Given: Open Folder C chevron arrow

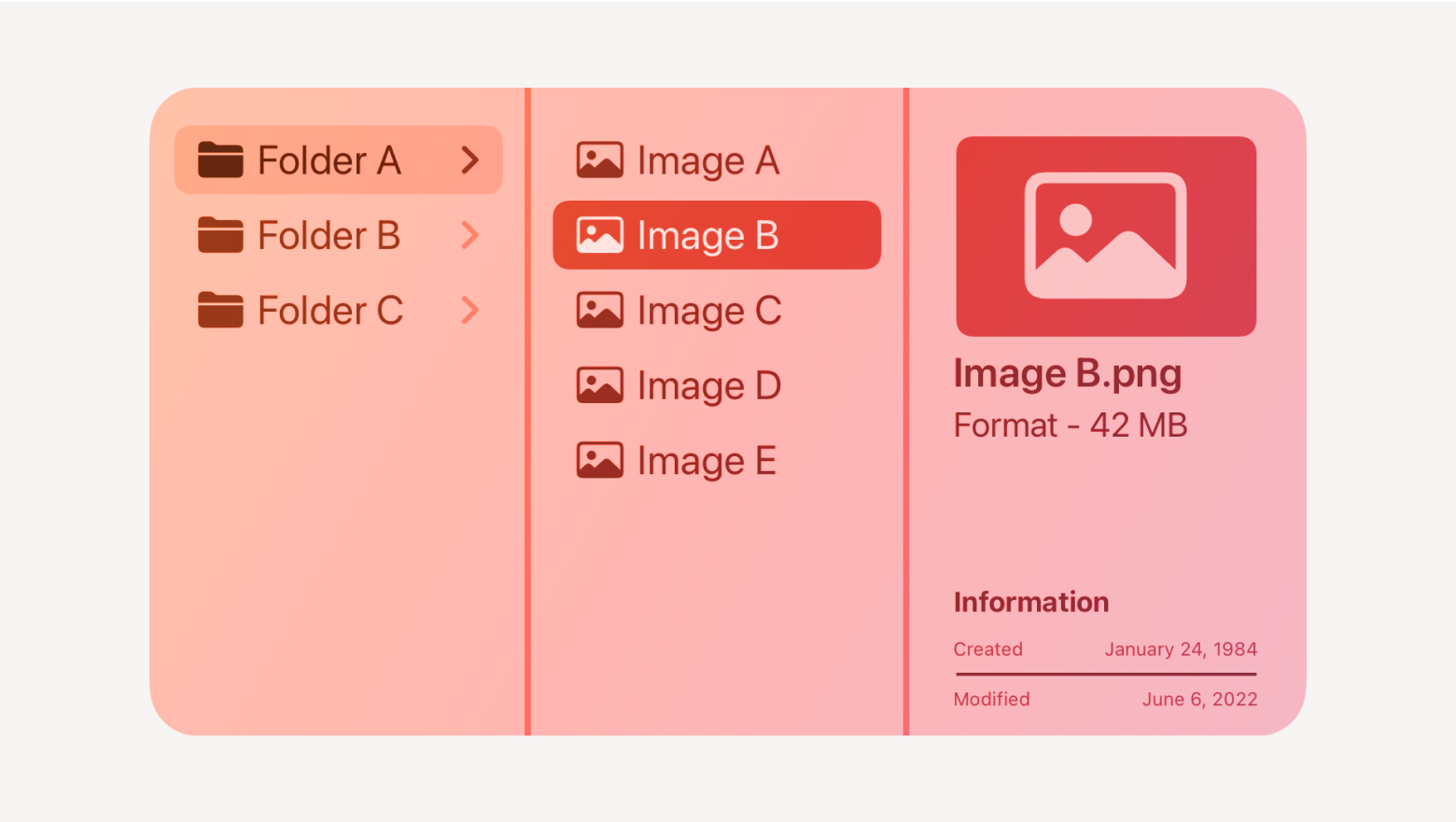Looking at the screenshot, I should tap(470, 310).
